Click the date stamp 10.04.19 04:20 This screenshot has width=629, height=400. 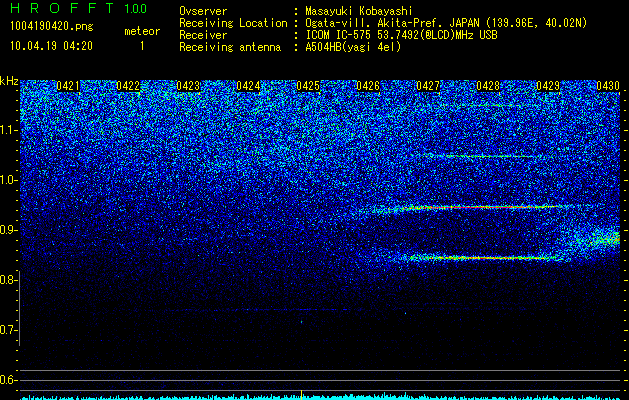51,46
